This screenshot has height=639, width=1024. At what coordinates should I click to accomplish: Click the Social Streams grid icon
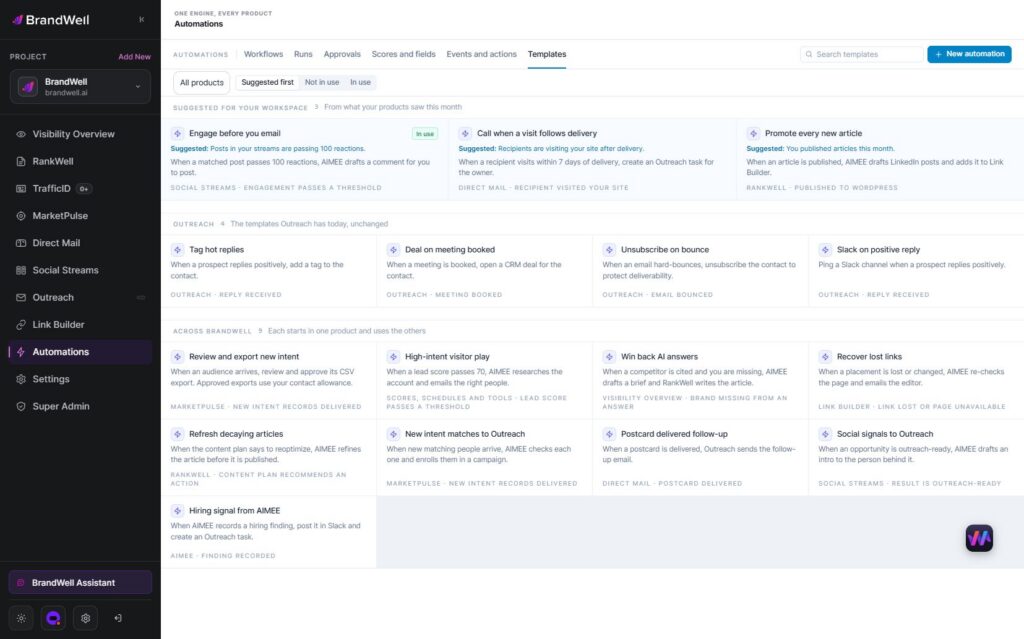pos(21,270)
